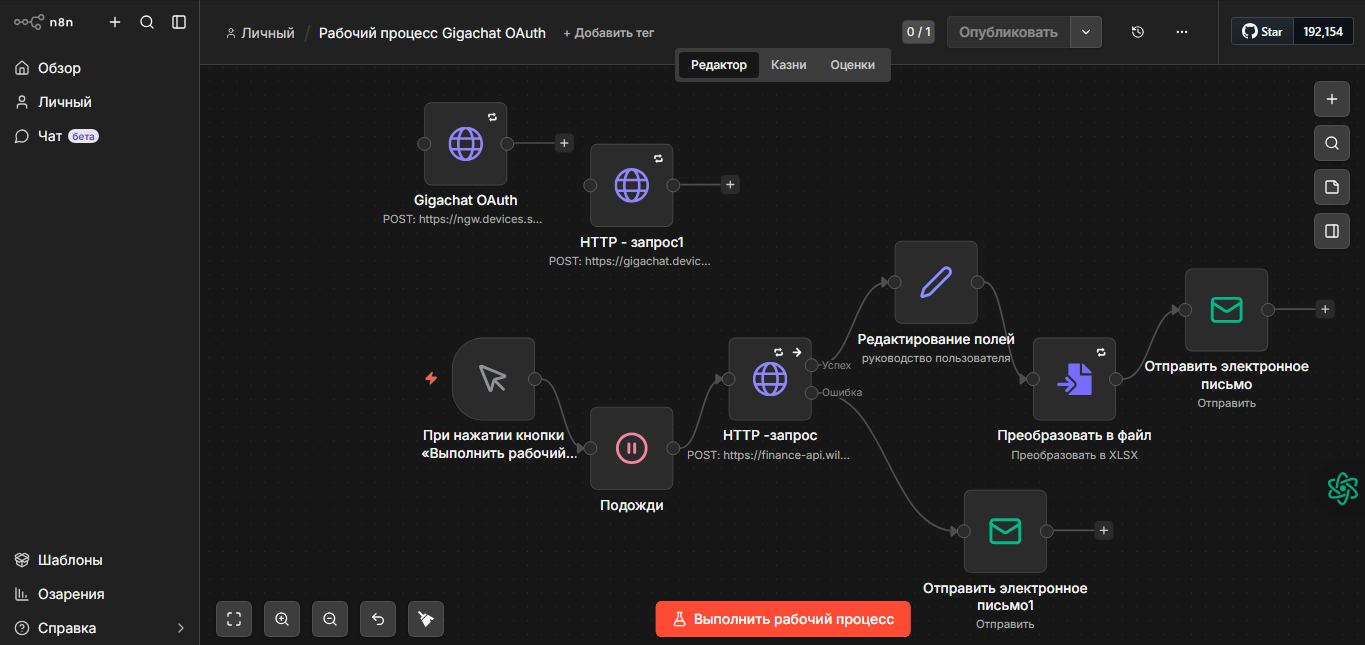
Task: Add node with canvas plus button
Action: coord(1331,99)
